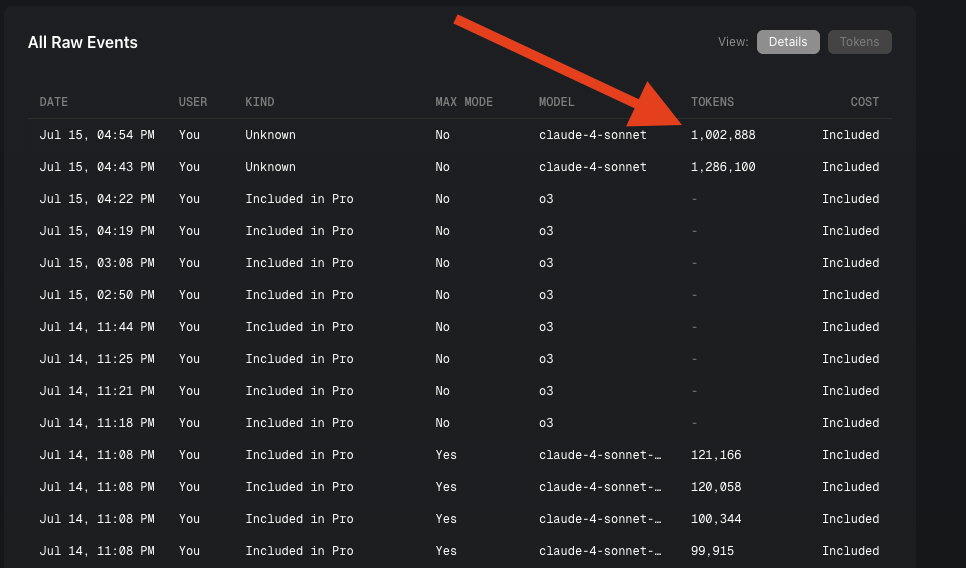Image resolution: width=966 pixels, height=568 pixels.
Task: Click Included in Pro in 11:44 PM row
Action: tap(299, 327)
